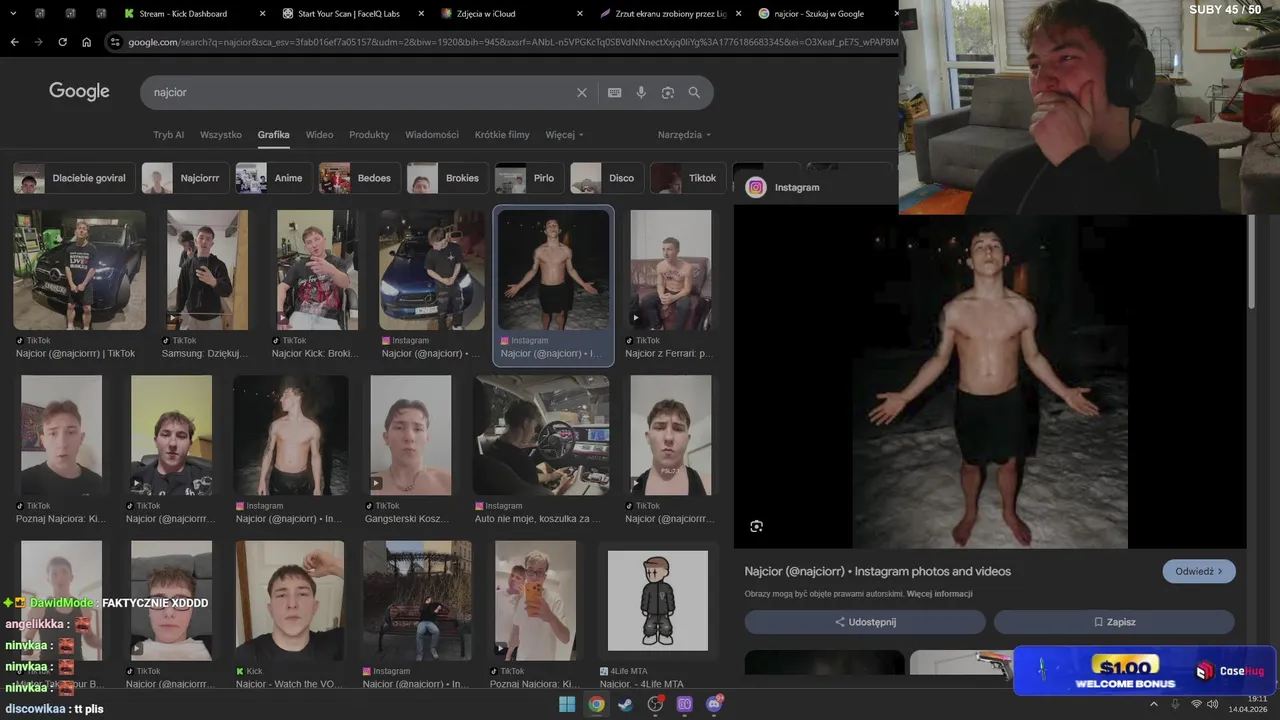Open the Samsung: Dziękuj... TikTok thumbnail
The image size is (1280, 720).
click(x=207, y=270)
